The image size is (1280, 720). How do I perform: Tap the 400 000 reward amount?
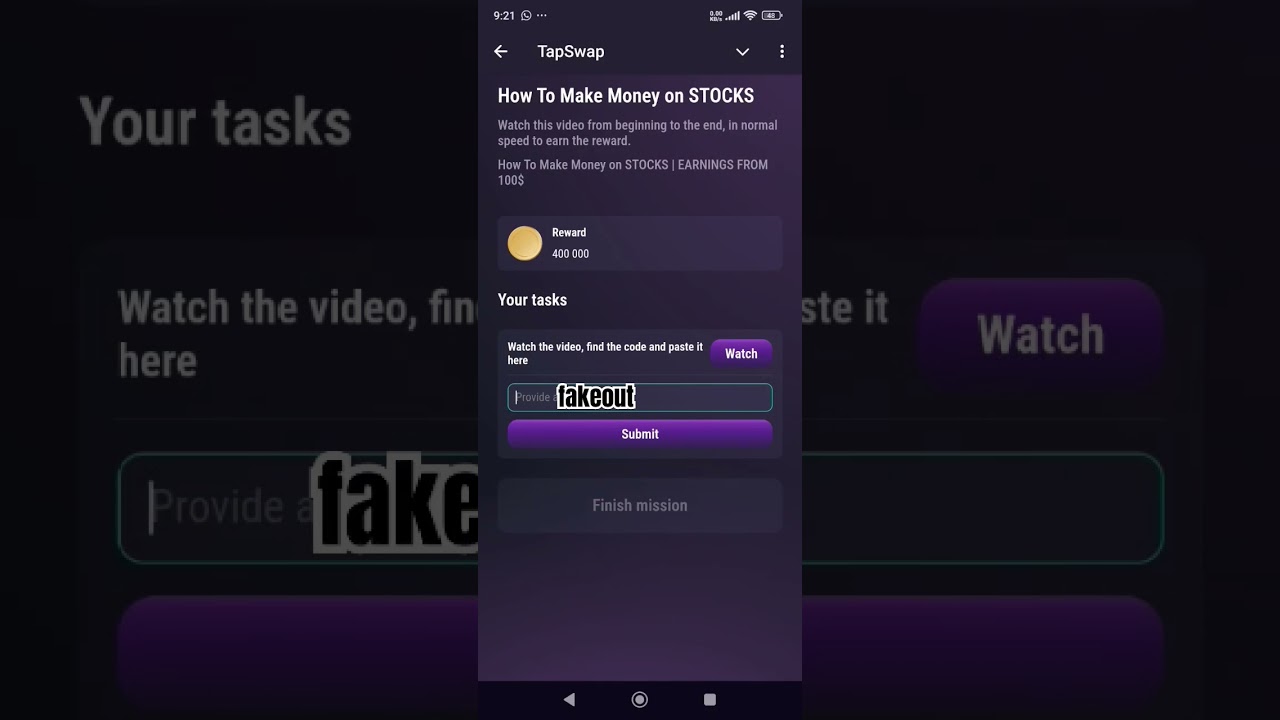570,254
